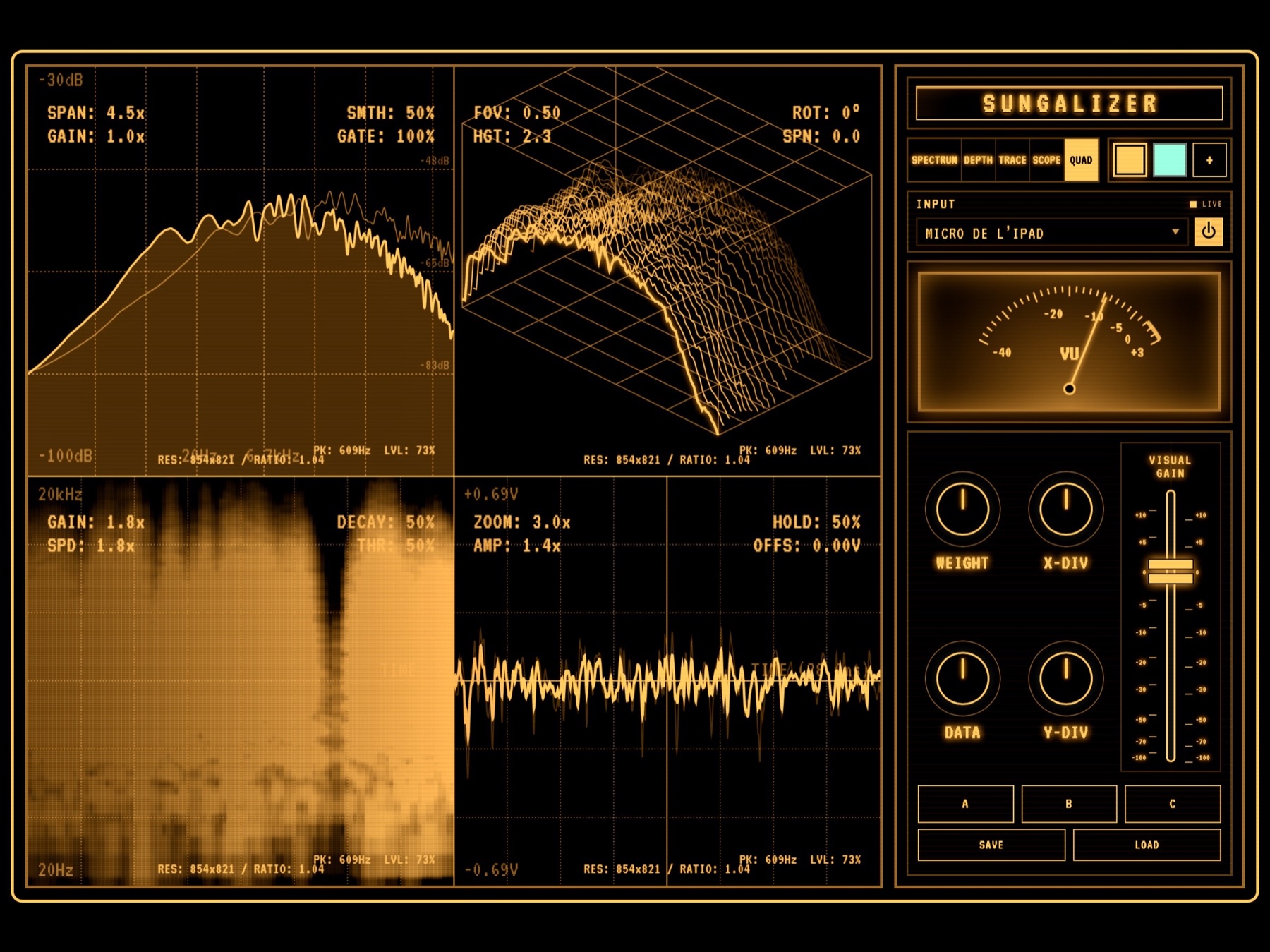Image resolution: width=1270 pixels, height=952 pixels.
Task: Click the VISUAL GAIN fader handle
Action: tap(1171, 572)
